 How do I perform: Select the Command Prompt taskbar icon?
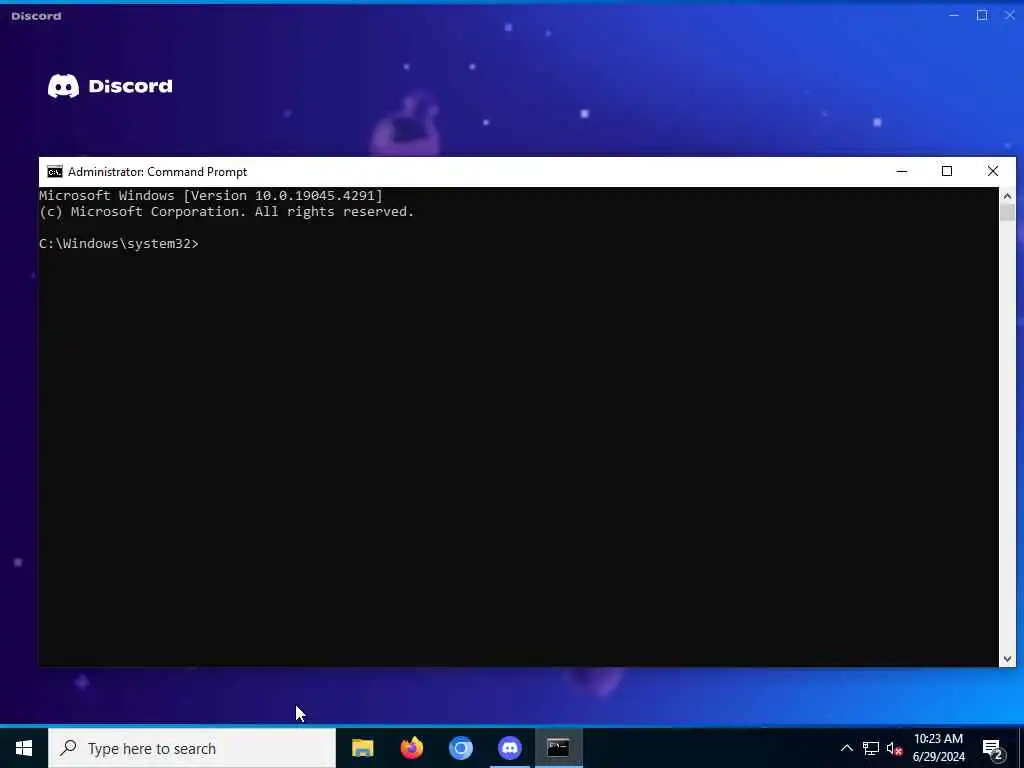click(x=558, y=748)
